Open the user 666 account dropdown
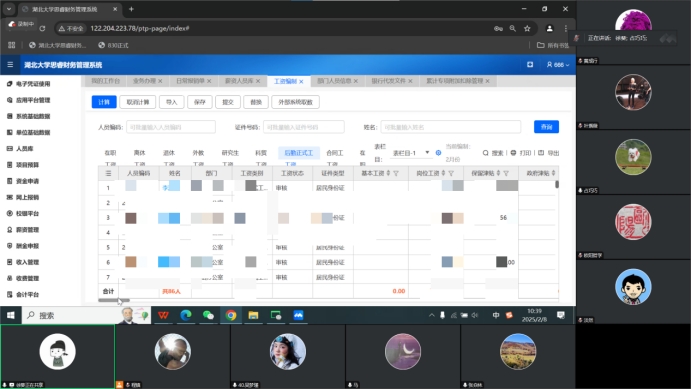Screen dimensions: 692x389 [558, 65]
